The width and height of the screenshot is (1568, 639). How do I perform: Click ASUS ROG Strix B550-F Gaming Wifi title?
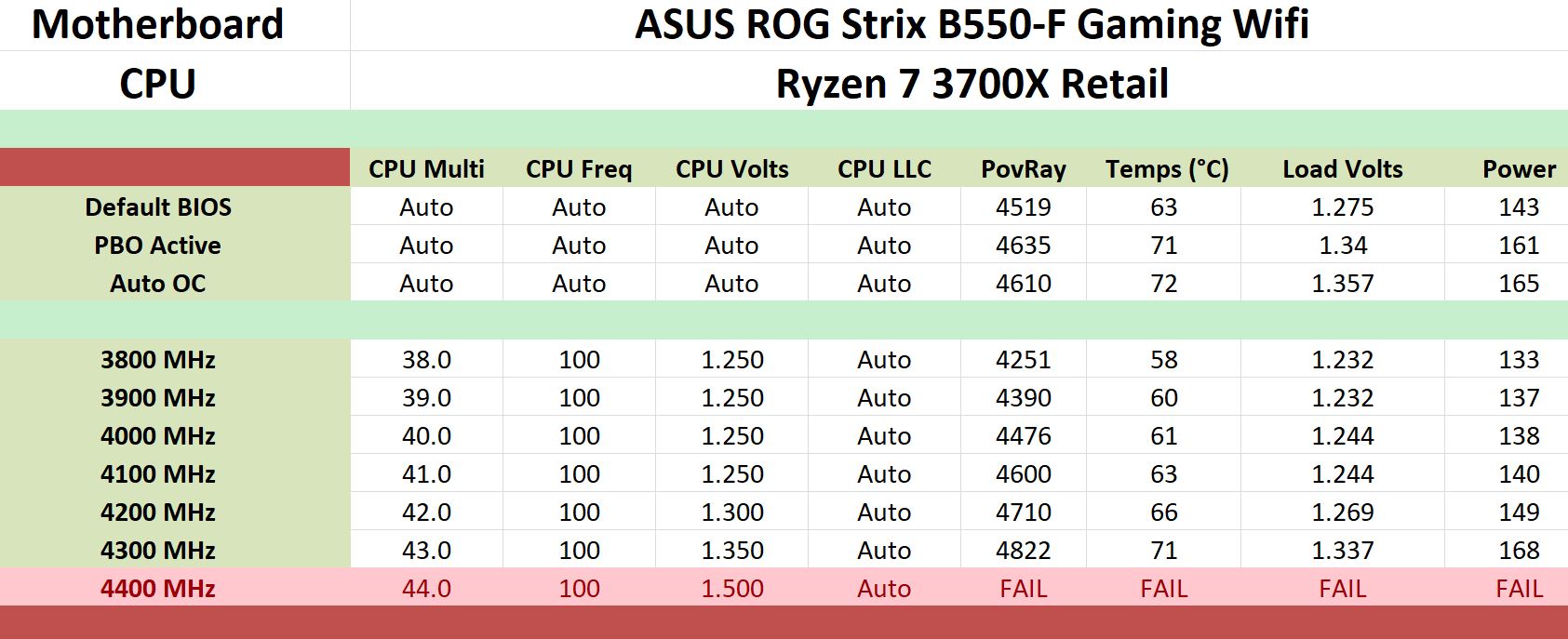[972, 24]
